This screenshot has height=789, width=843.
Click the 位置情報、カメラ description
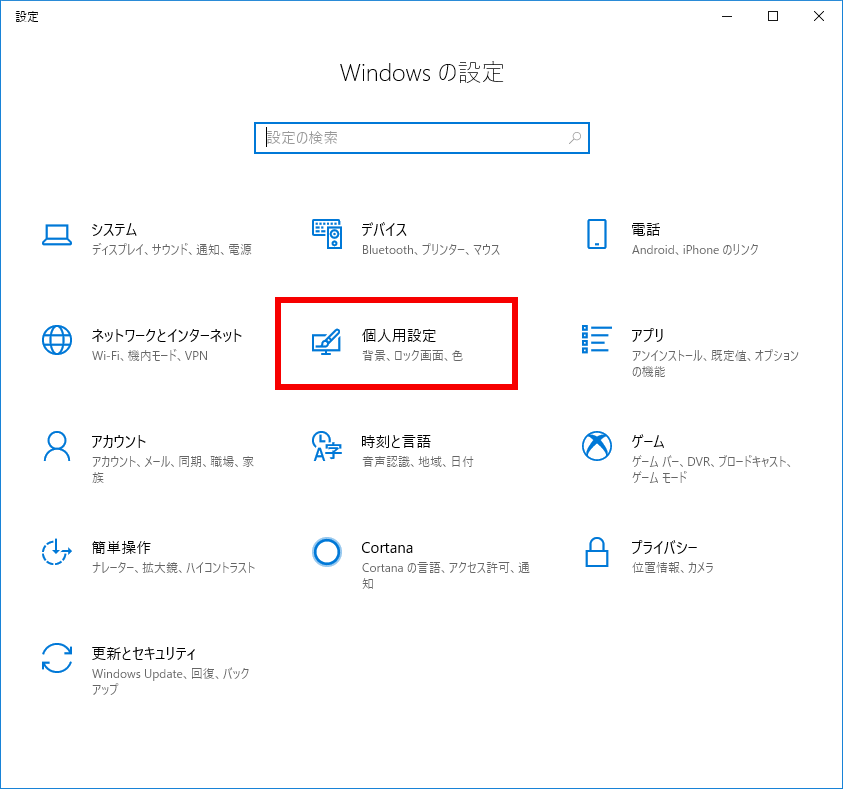[x=673, y=567]
